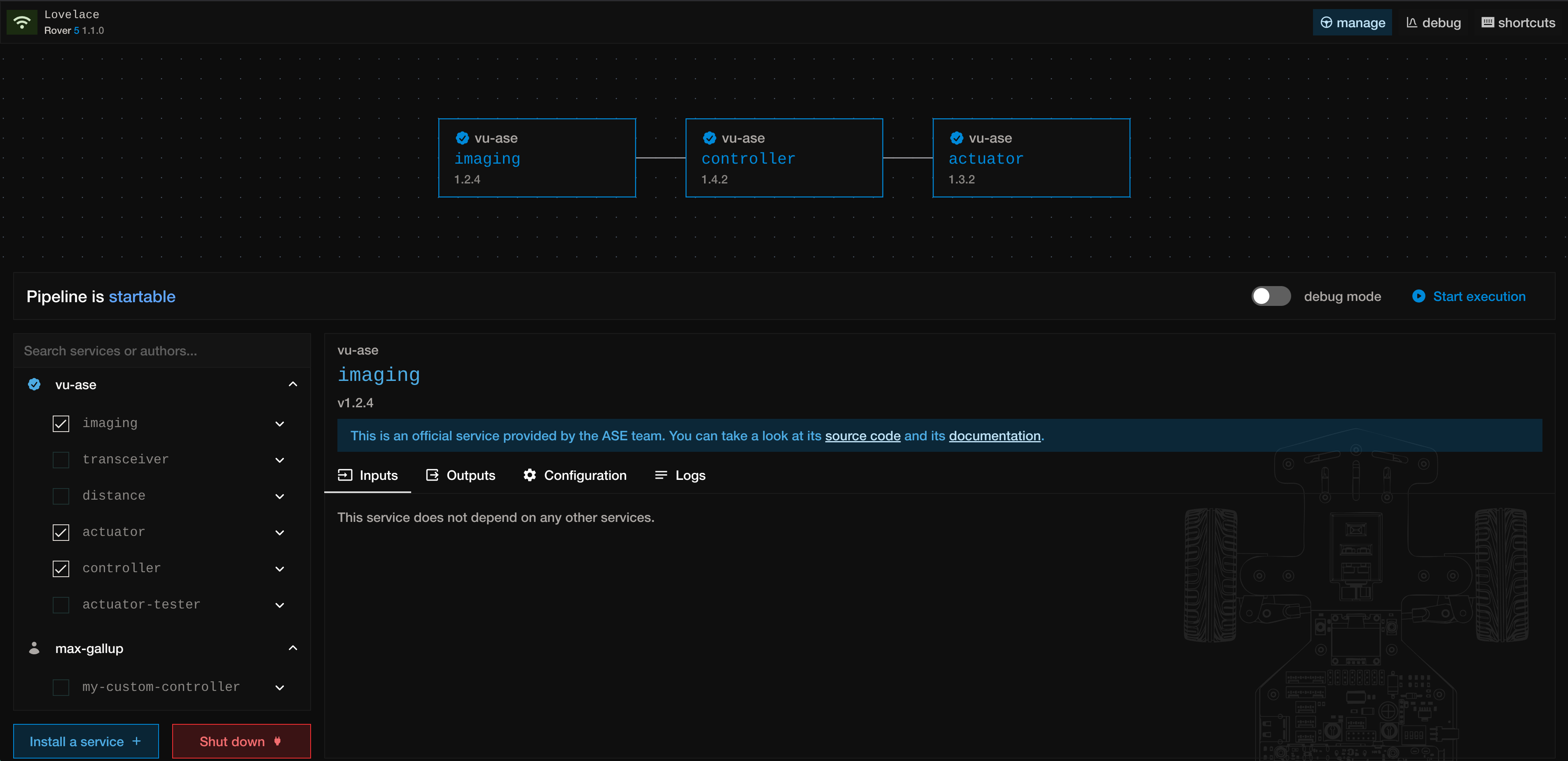Enable debug mode
The height and width of the screenshot is (761, 1568).
coord(1271,296)
